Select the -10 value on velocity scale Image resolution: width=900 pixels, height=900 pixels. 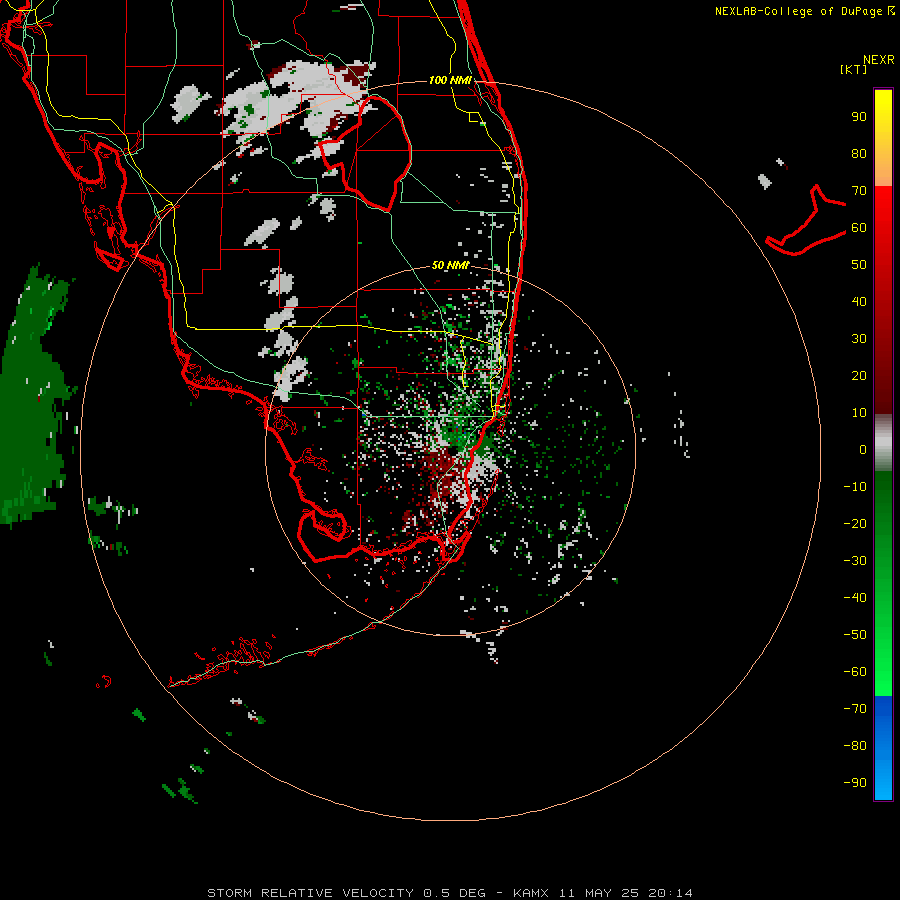tap(855, 487)
